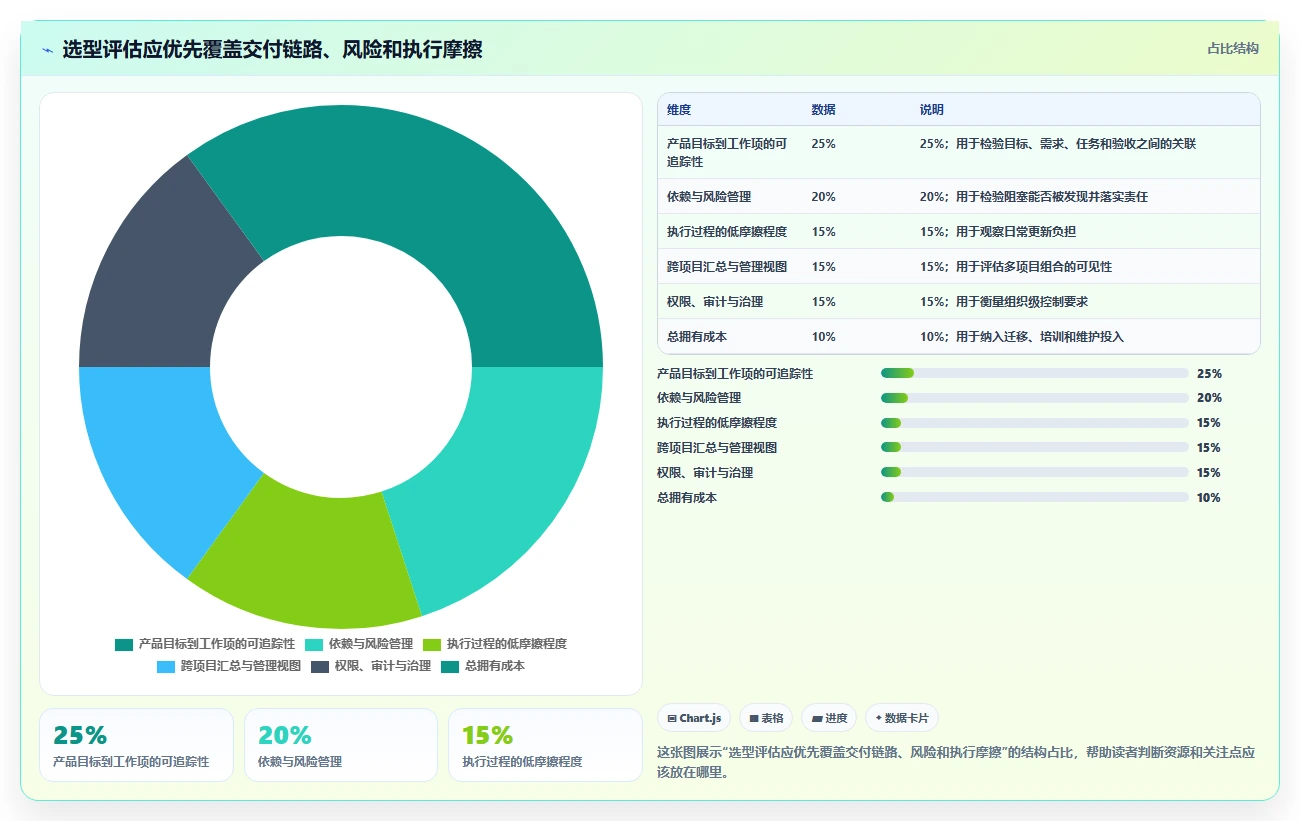Click description 用于检验阻塞能否被发现并落实责任
Viewport: 1300px width, 821px height.
1052,197
